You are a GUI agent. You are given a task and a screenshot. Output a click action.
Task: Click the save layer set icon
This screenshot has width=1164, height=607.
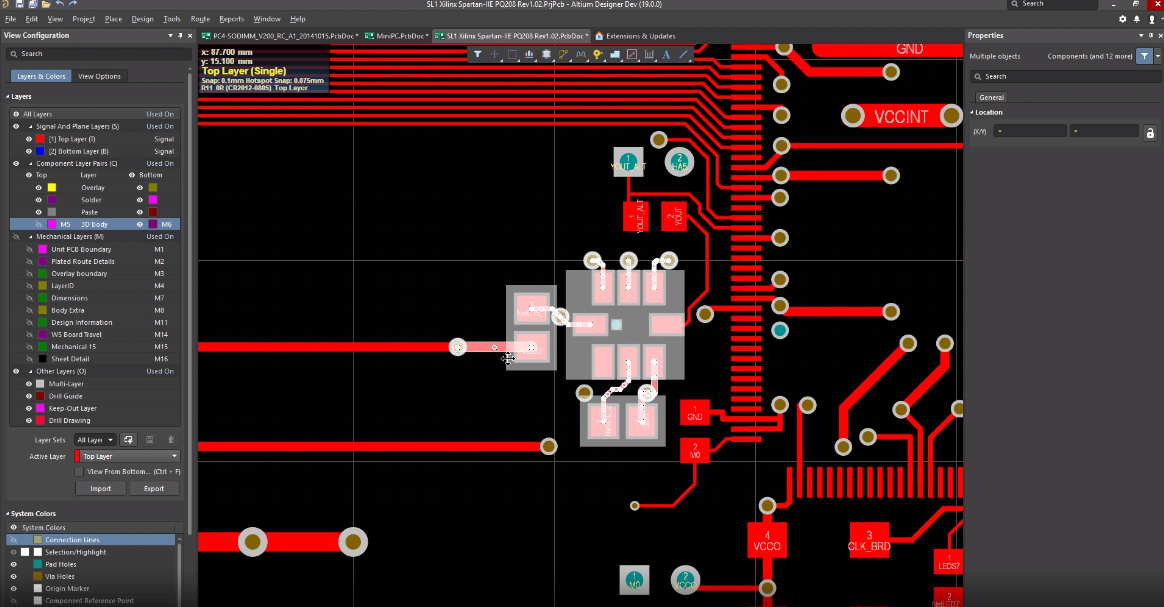pyautogui.click(x=149, y=440)
